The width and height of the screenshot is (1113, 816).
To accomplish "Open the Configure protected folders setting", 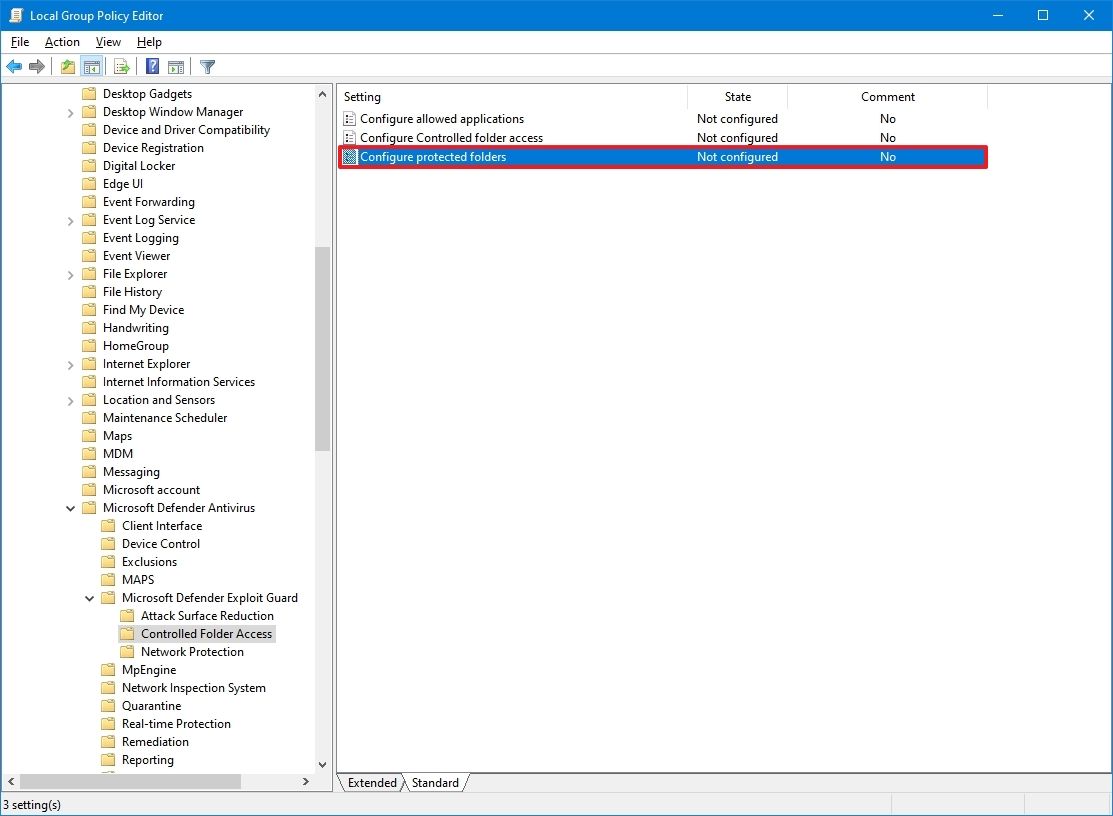I will click(435, 156).
